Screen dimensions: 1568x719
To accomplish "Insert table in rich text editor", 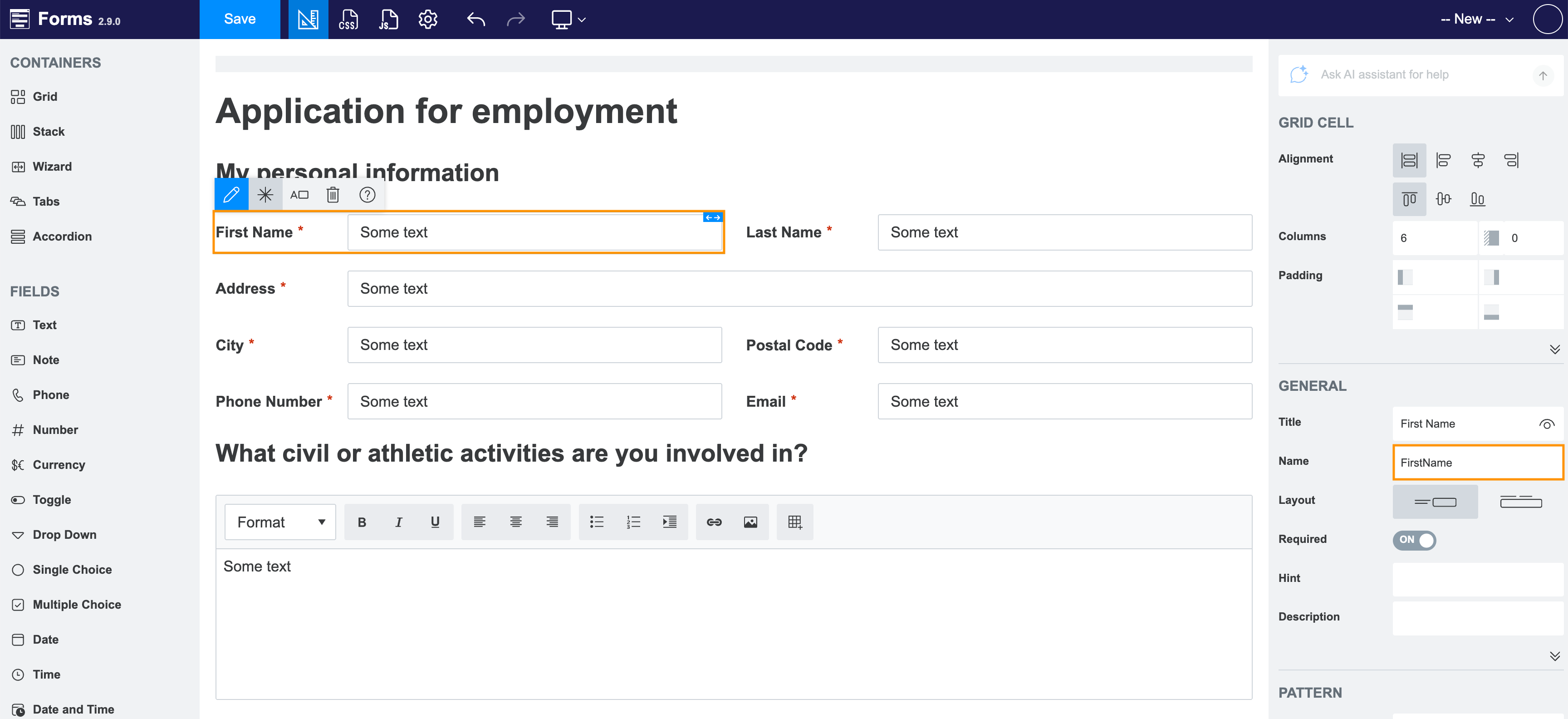I will [795, 522].
